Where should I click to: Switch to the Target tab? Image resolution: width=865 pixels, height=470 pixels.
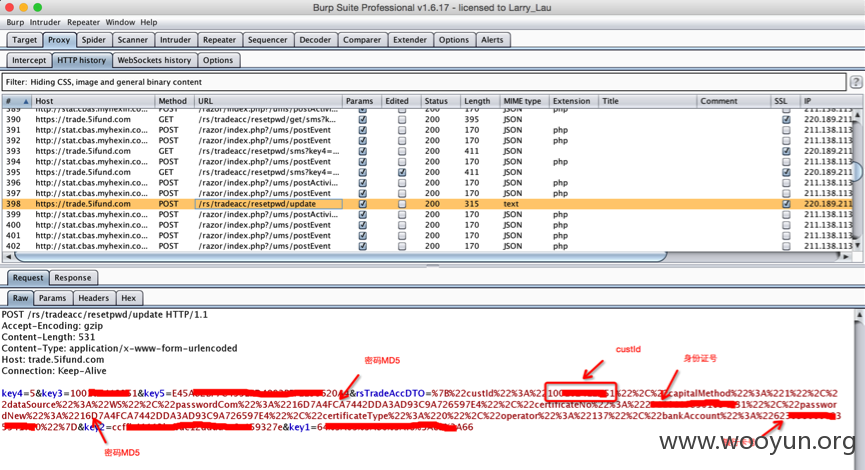[24, 40]
